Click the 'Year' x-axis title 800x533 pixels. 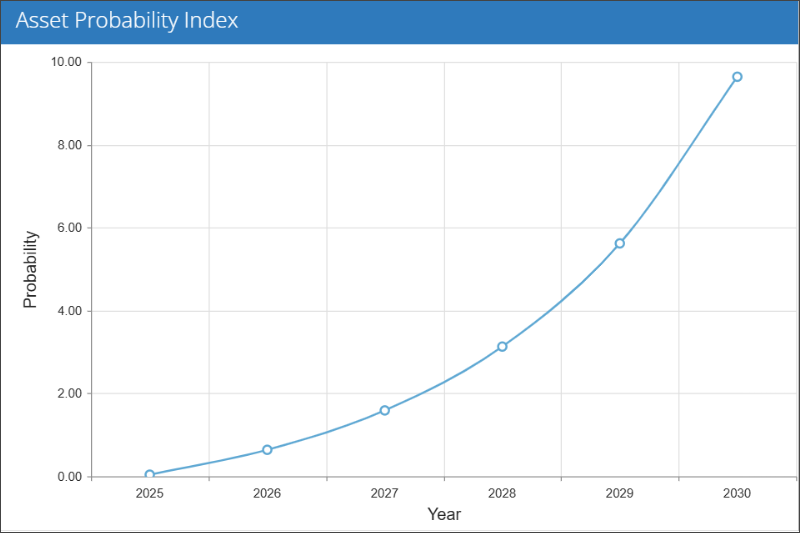(444, 514)
